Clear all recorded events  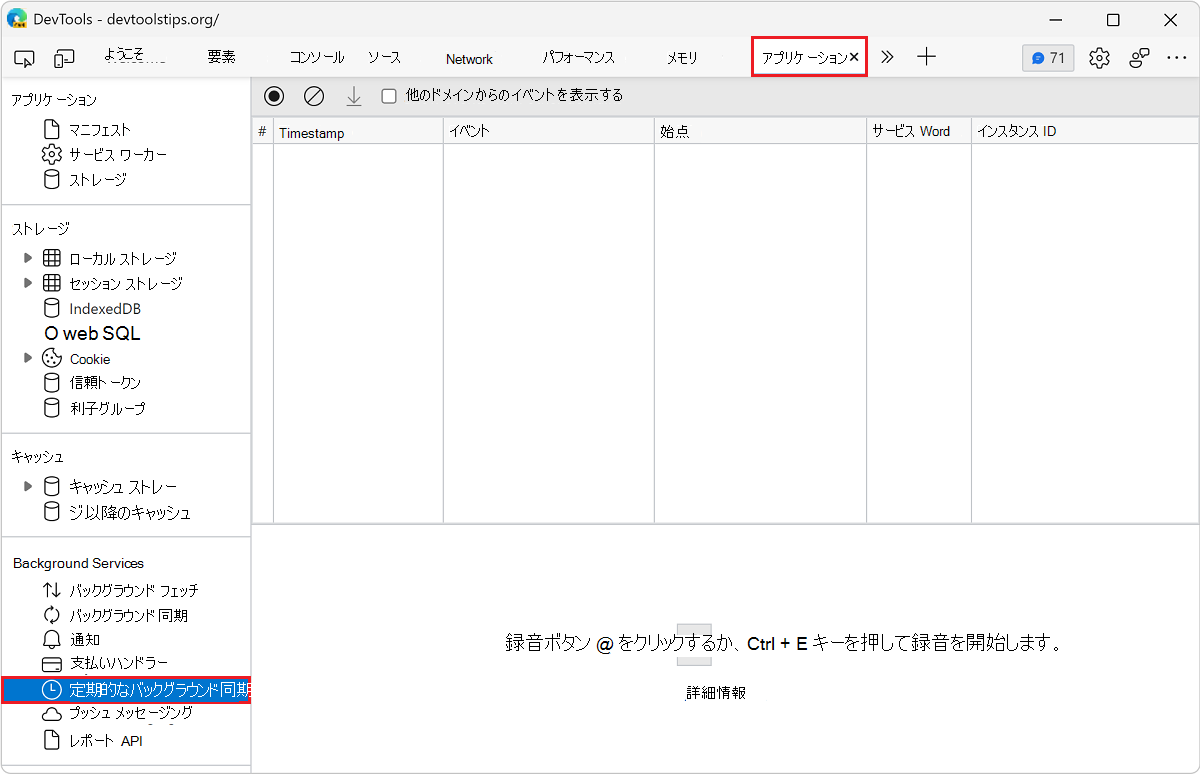point(314,95)
